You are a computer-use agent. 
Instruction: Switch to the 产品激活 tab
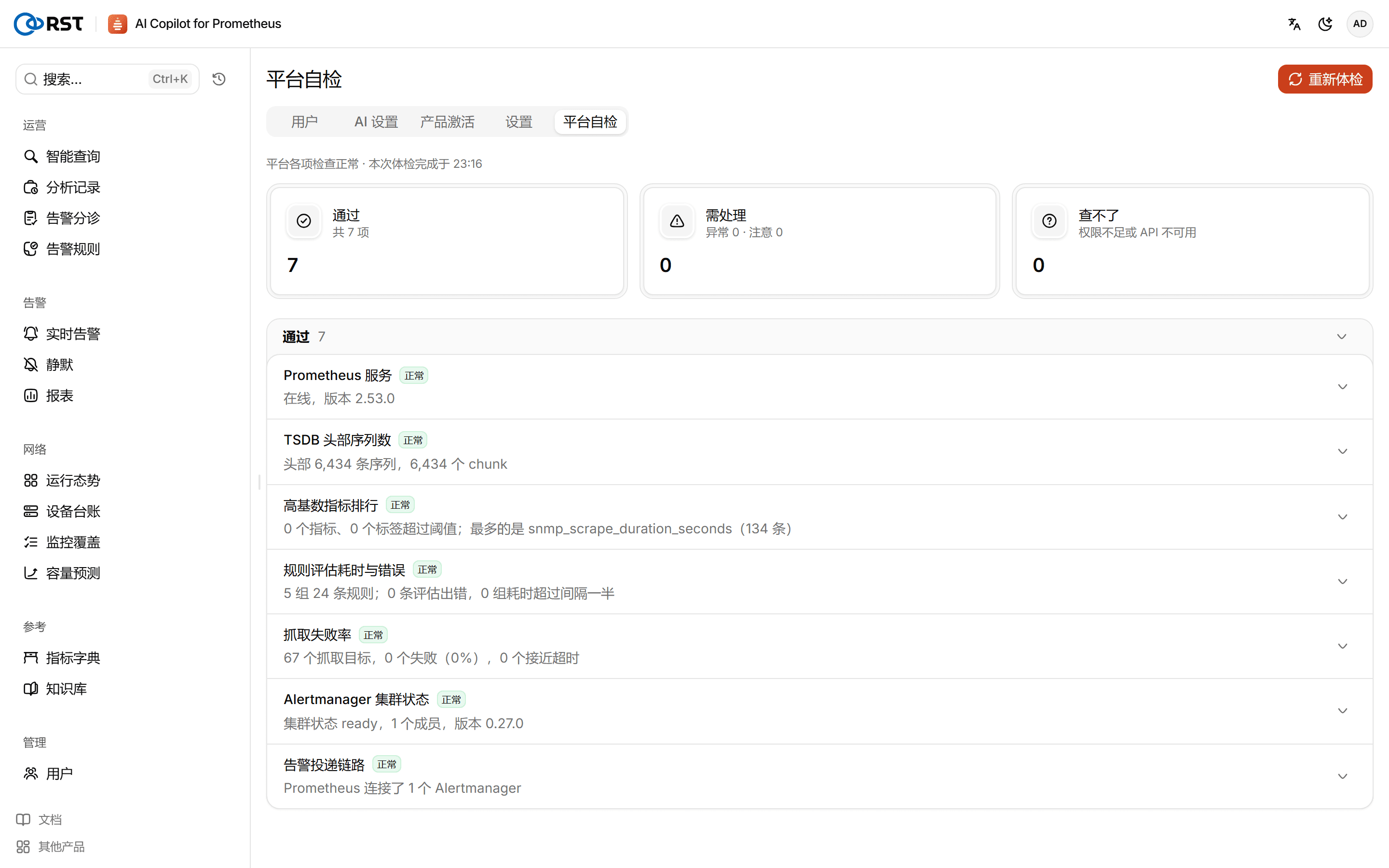coord(447,122)
